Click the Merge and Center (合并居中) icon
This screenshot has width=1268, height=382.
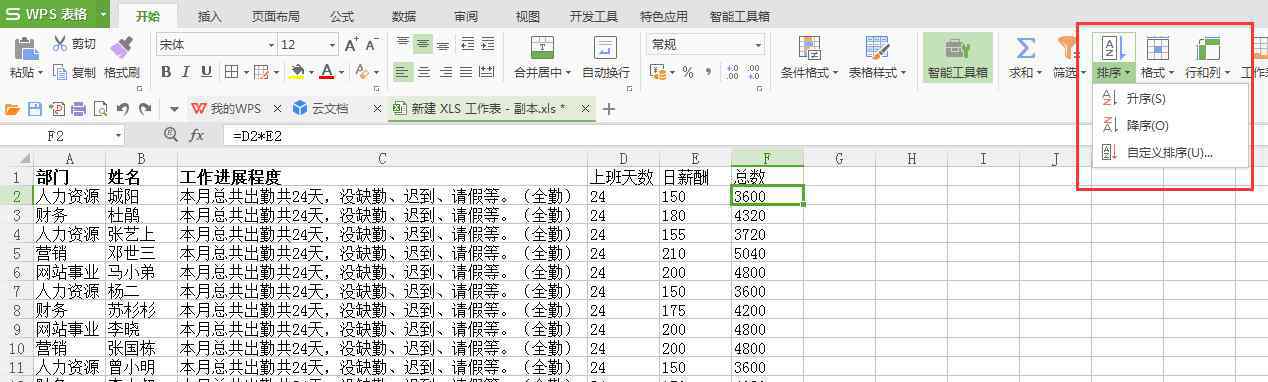tap(542, 47)
